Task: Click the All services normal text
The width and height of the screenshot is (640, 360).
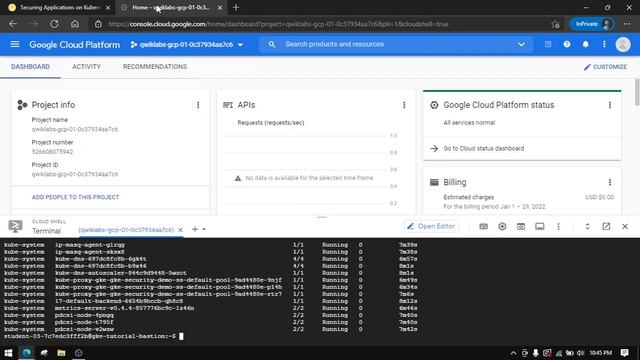Action: point(469,123)
